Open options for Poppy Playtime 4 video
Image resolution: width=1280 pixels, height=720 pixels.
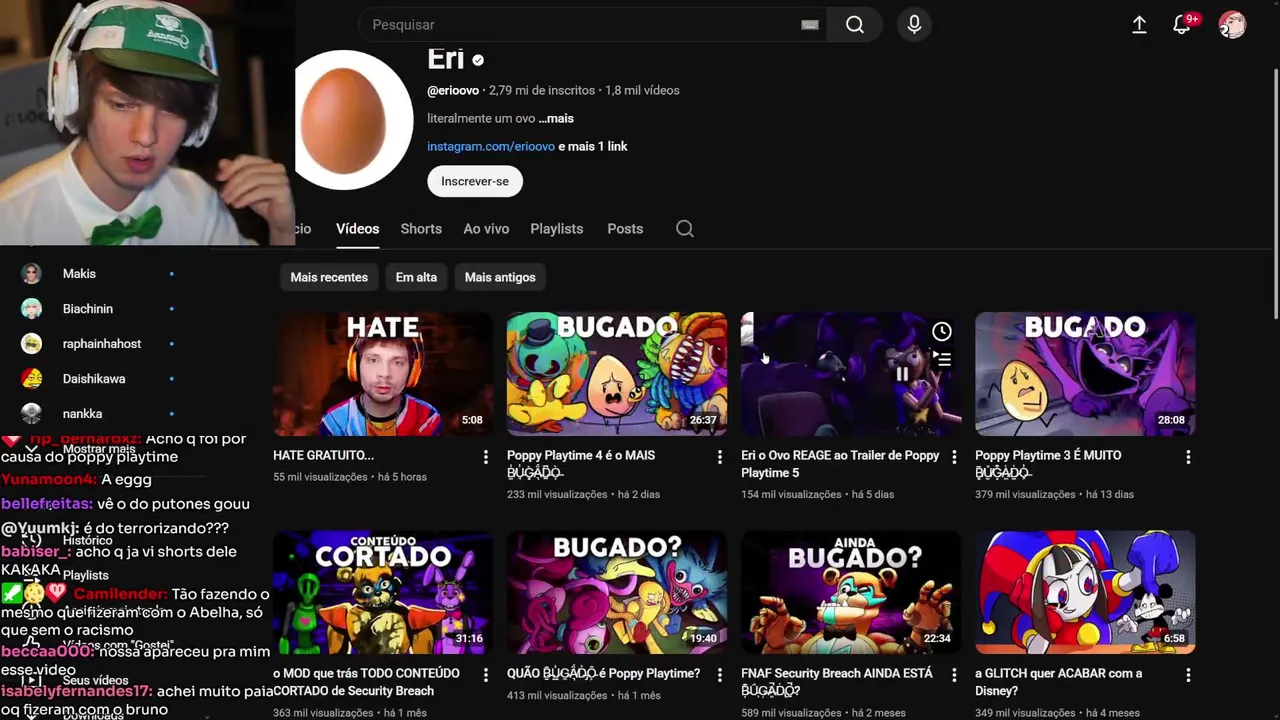coord(720,457)
